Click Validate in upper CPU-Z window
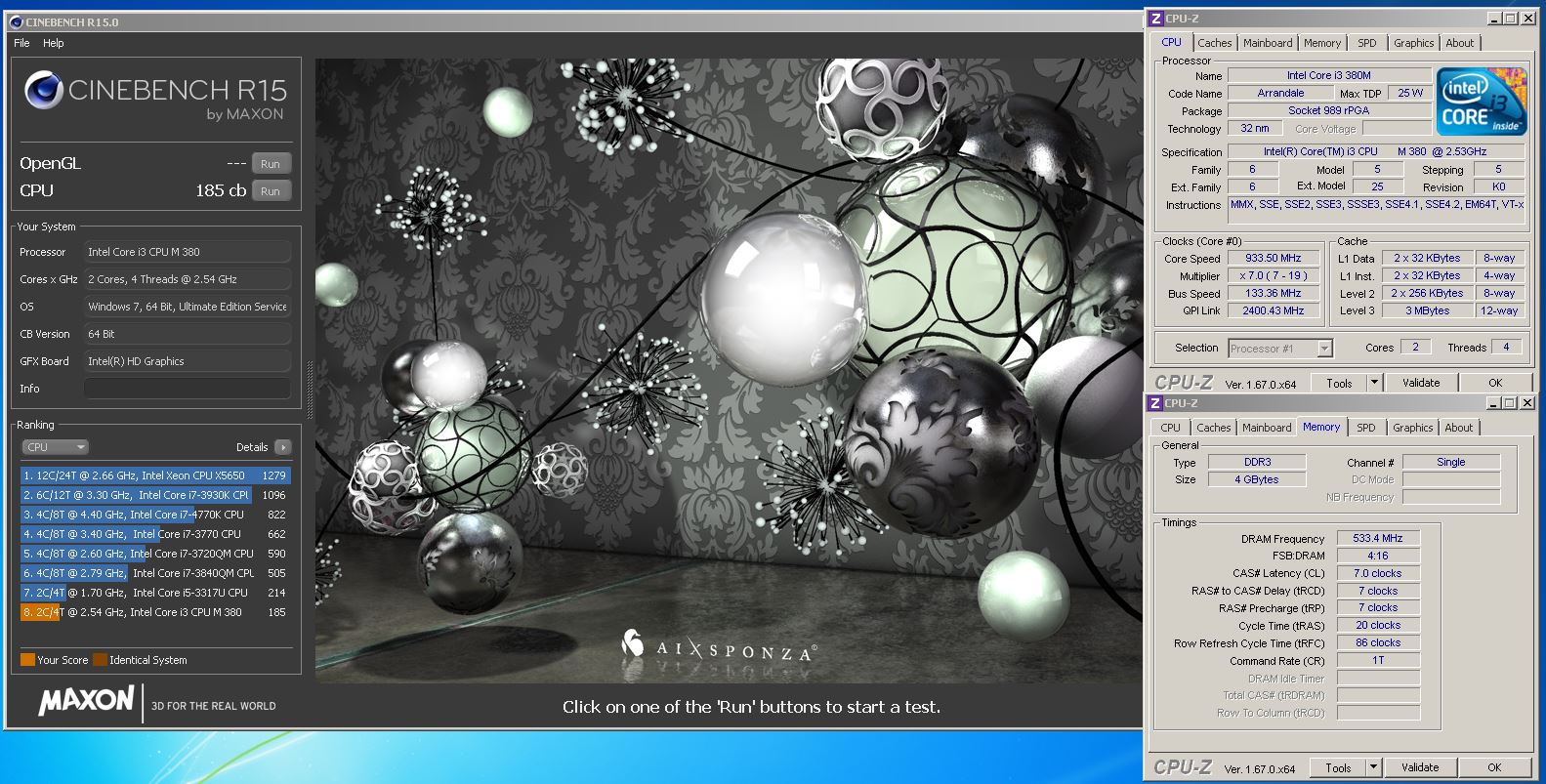Viewport: 1546px width, 784px height. point(1421,383)
